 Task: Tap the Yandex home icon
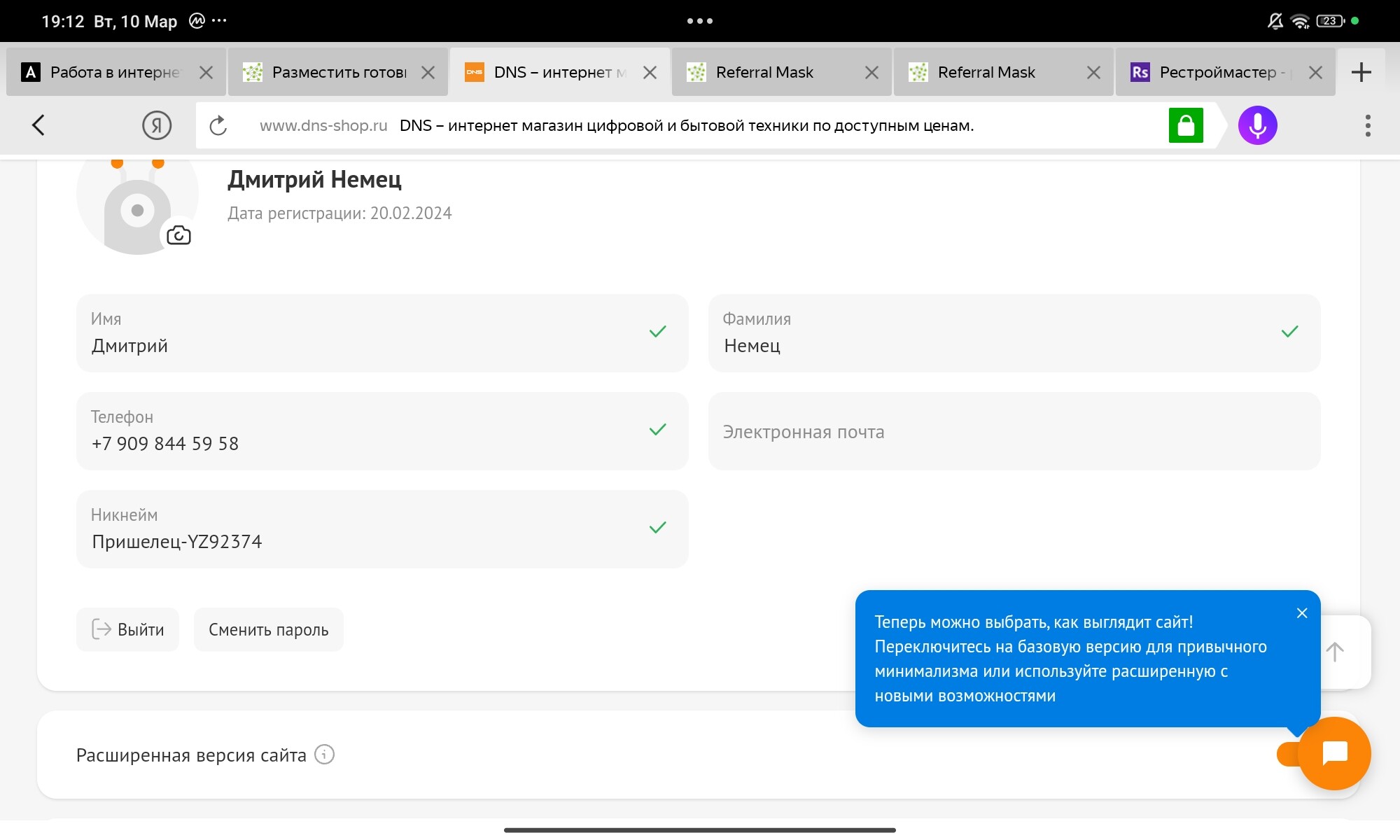[157, 126]
